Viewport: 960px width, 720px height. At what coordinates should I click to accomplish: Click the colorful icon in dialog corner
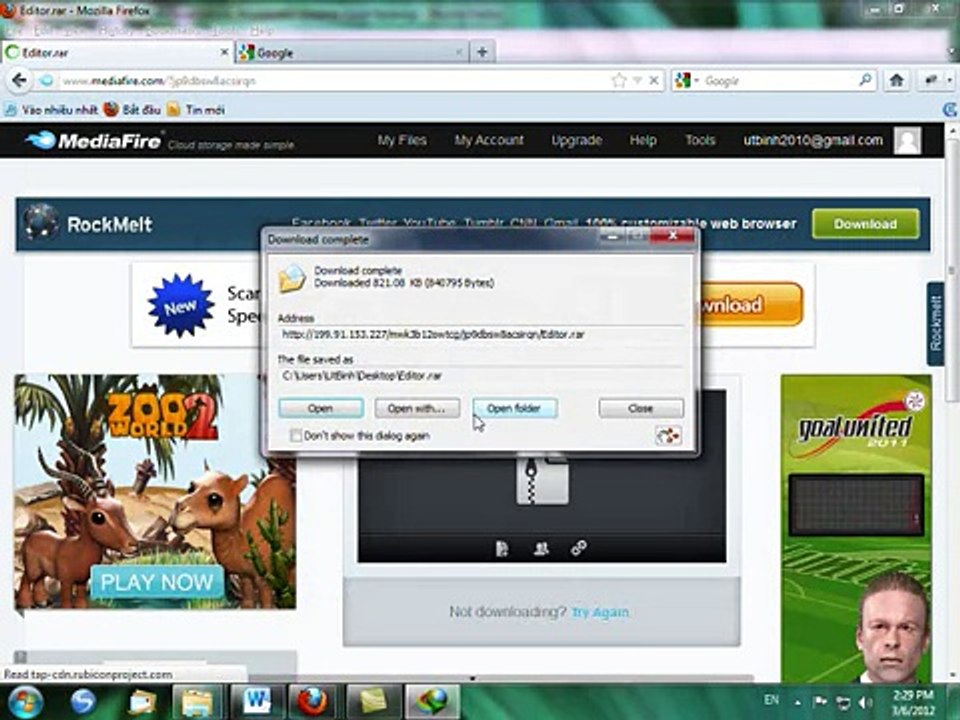click(668, 435)
